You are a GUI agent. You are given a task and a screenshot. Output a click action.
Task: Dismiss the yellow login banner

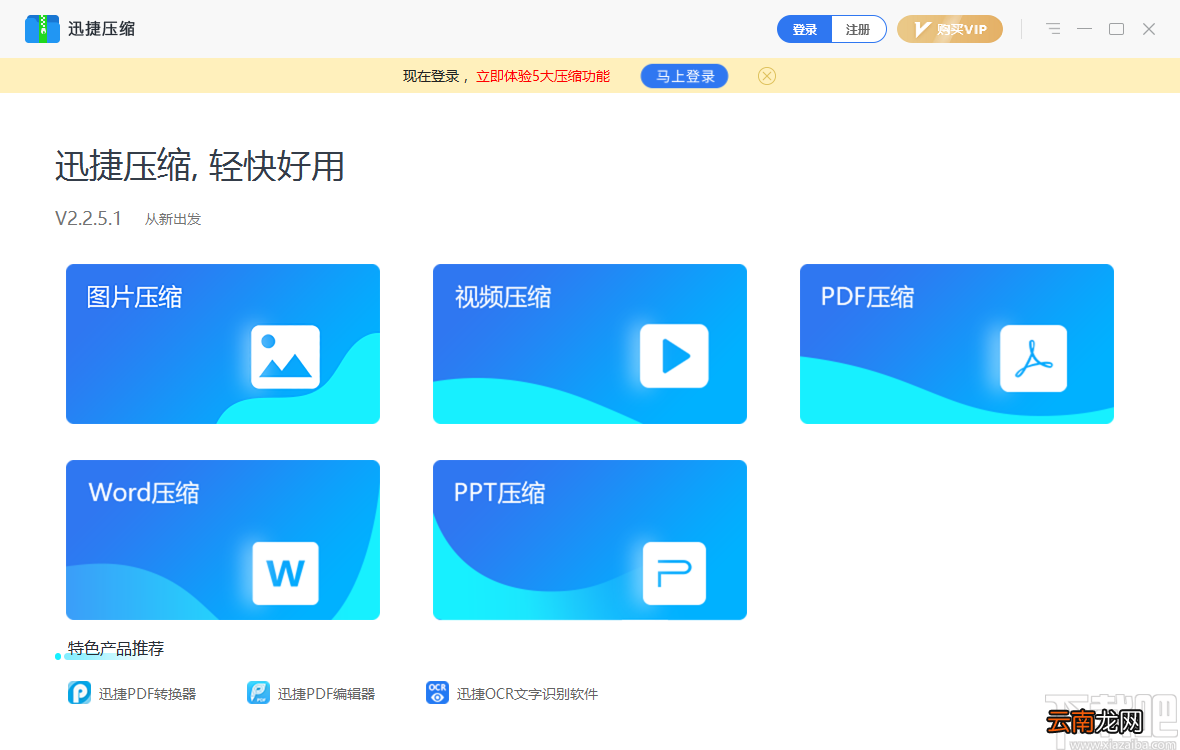(767, 76)
